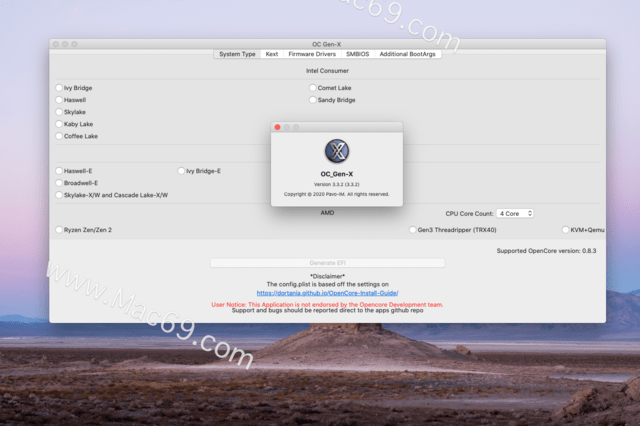Open the CPU Core Count dropdown
Viewport: 640px width, 426px height.
click(x=515, y=213)
